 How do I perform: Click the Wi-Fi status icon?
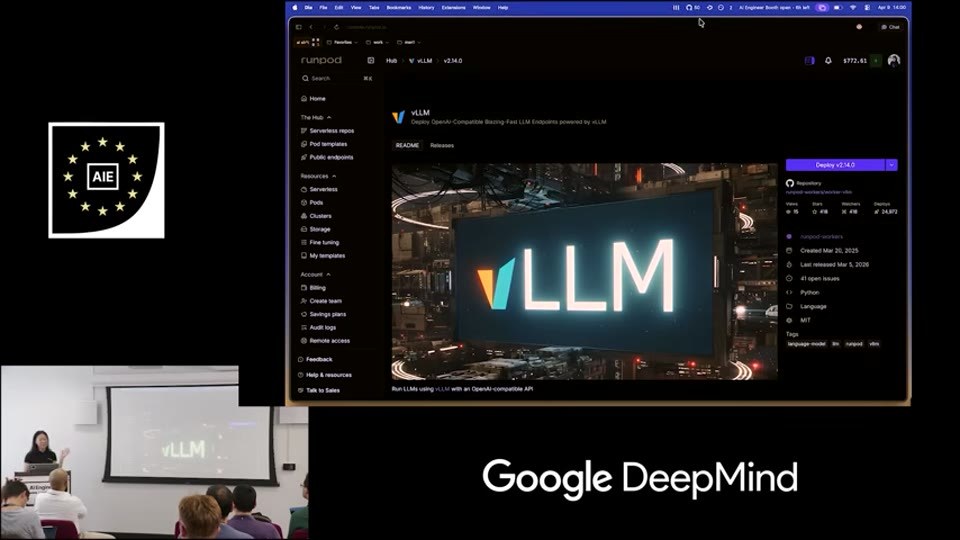[853, 7]
